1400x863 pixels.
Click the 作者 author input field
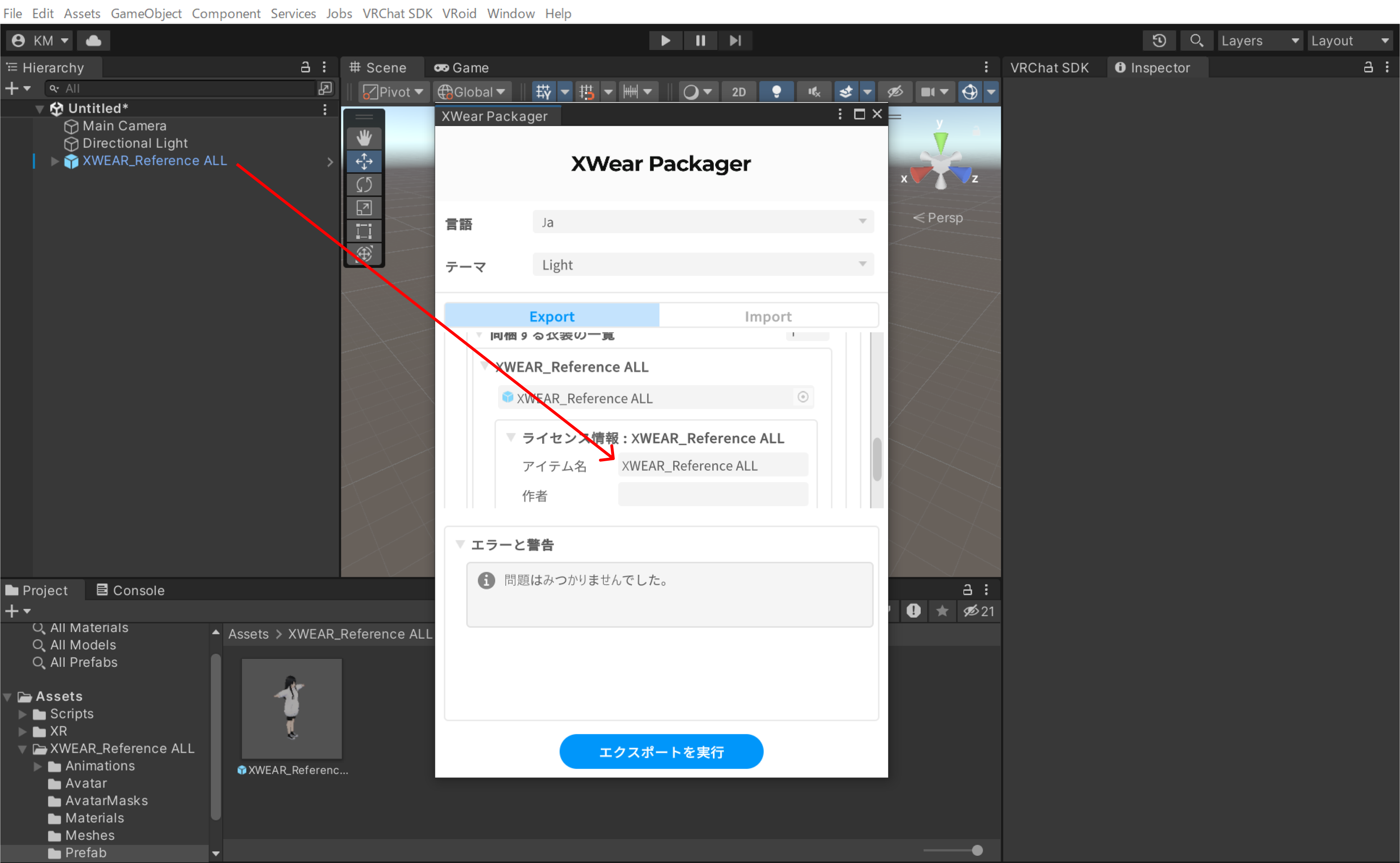[x=713, y=494]
